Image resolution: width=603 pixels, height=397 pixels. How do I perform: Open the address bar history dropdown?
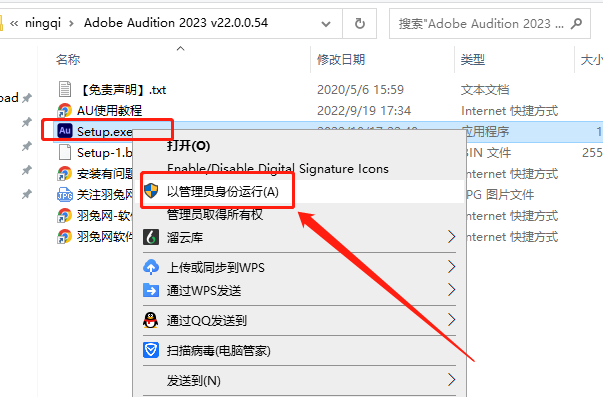tap(326, 24)
